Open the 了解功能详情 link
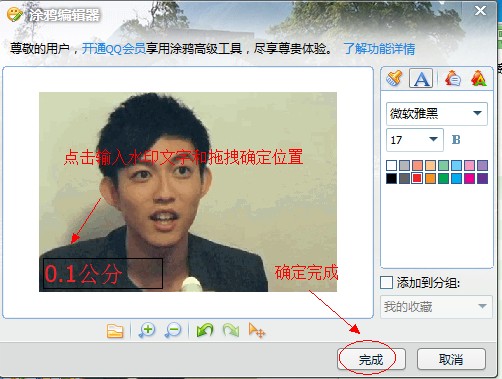The image size is (502, 379). [379, 49]
